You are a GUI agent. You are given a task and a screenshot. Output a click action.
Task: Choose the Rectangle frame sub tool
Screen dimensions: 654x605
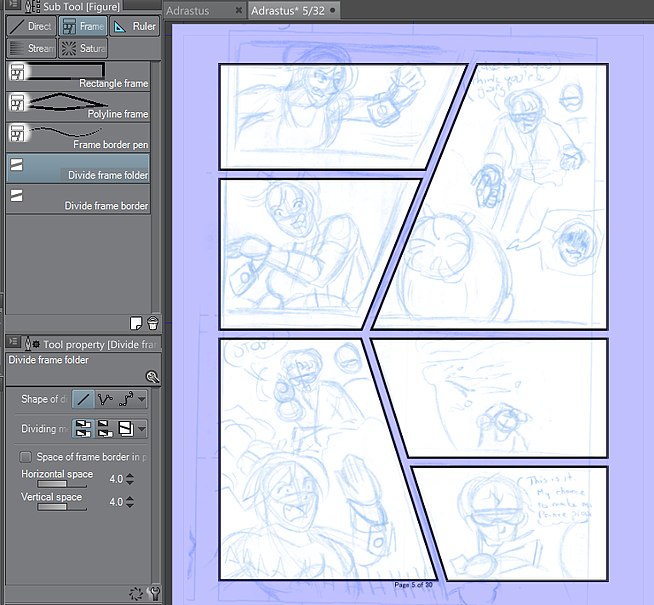pos(78,76)
